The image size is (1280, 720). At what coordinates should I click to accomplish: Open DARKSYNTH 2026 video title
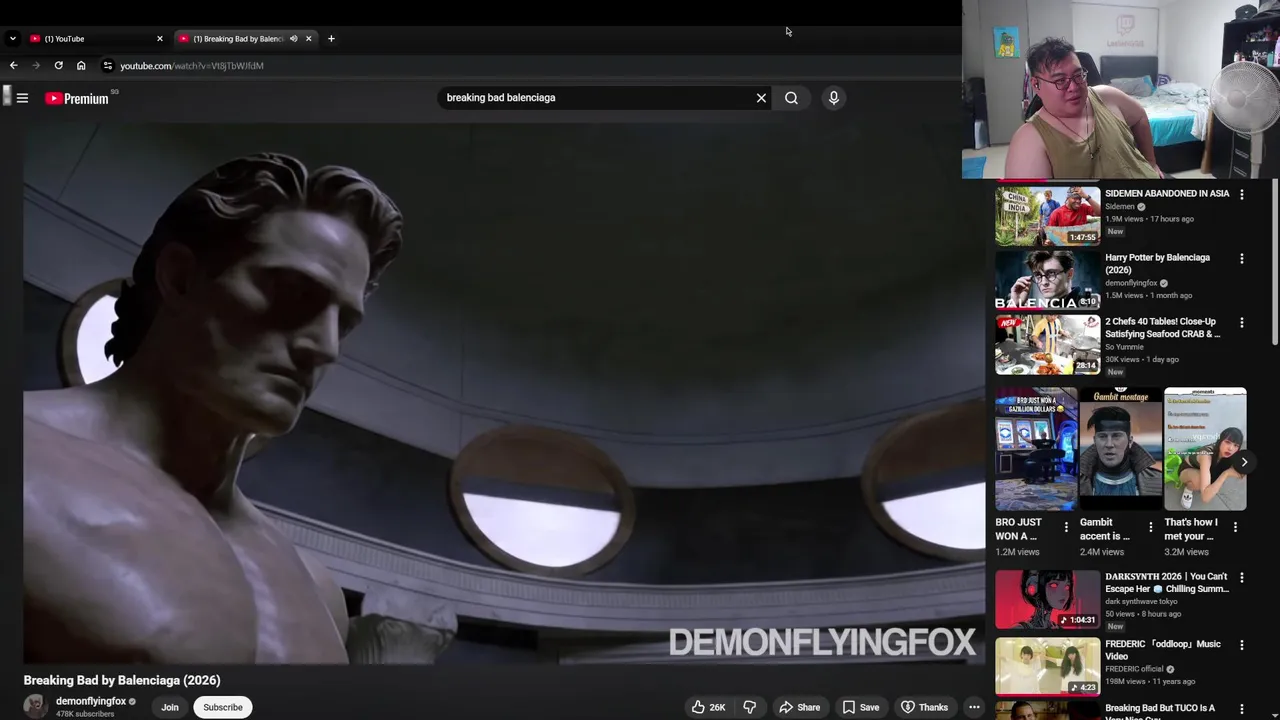[1166, 583]
